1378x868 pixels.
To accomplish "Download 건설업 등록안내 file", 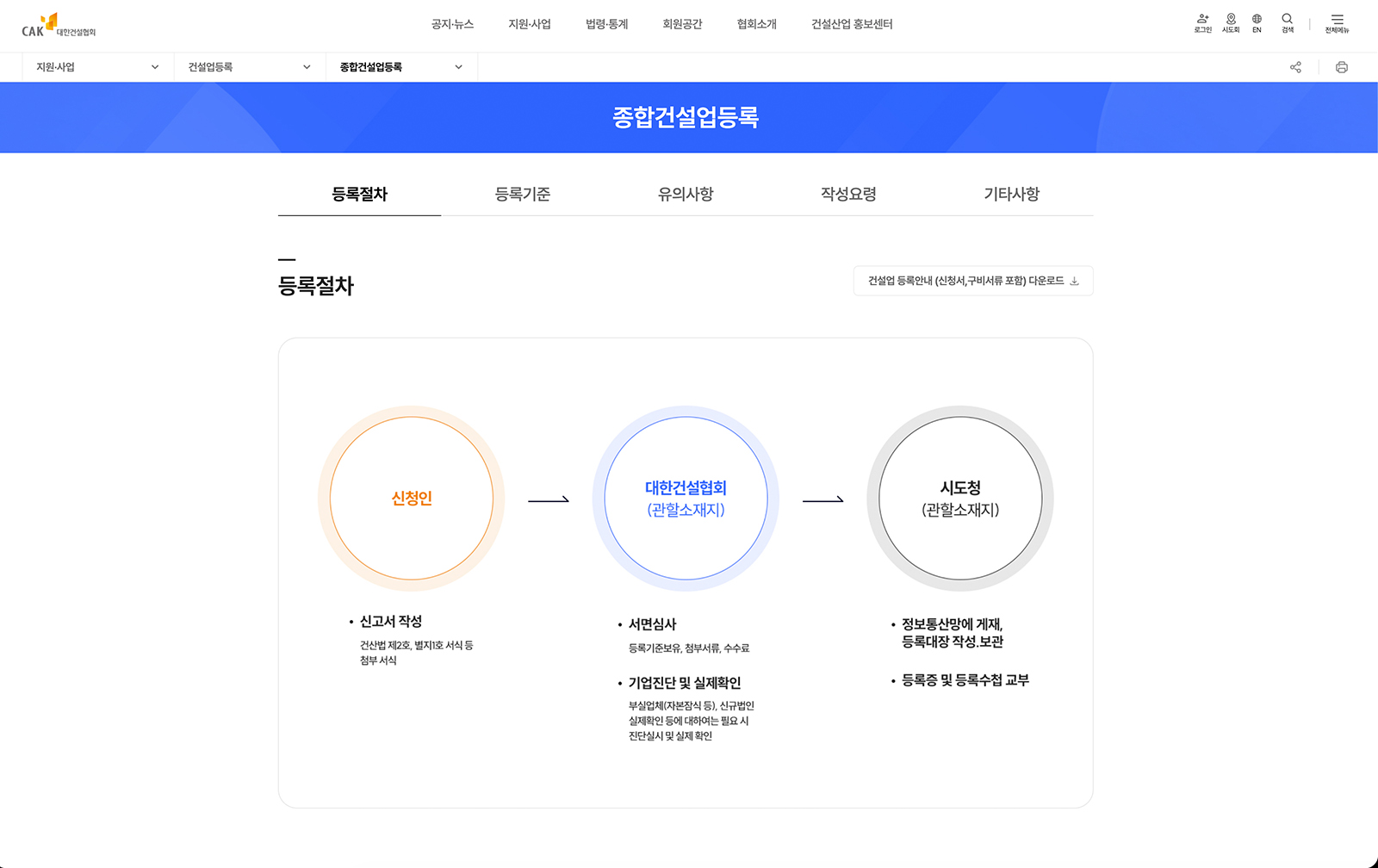I will (973, 281).
